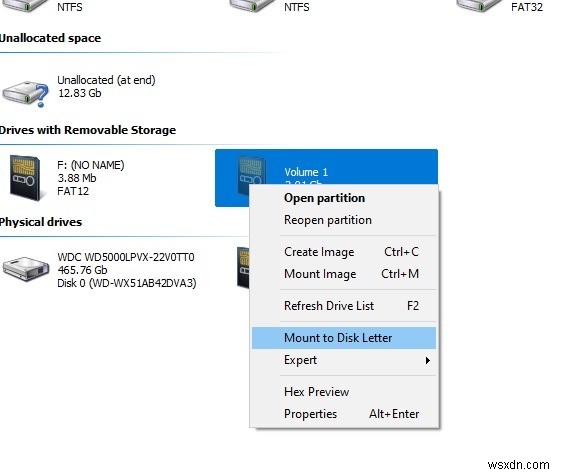
Task: Click the '465.76 Gb' capacity text
Action: pos(82,270)
